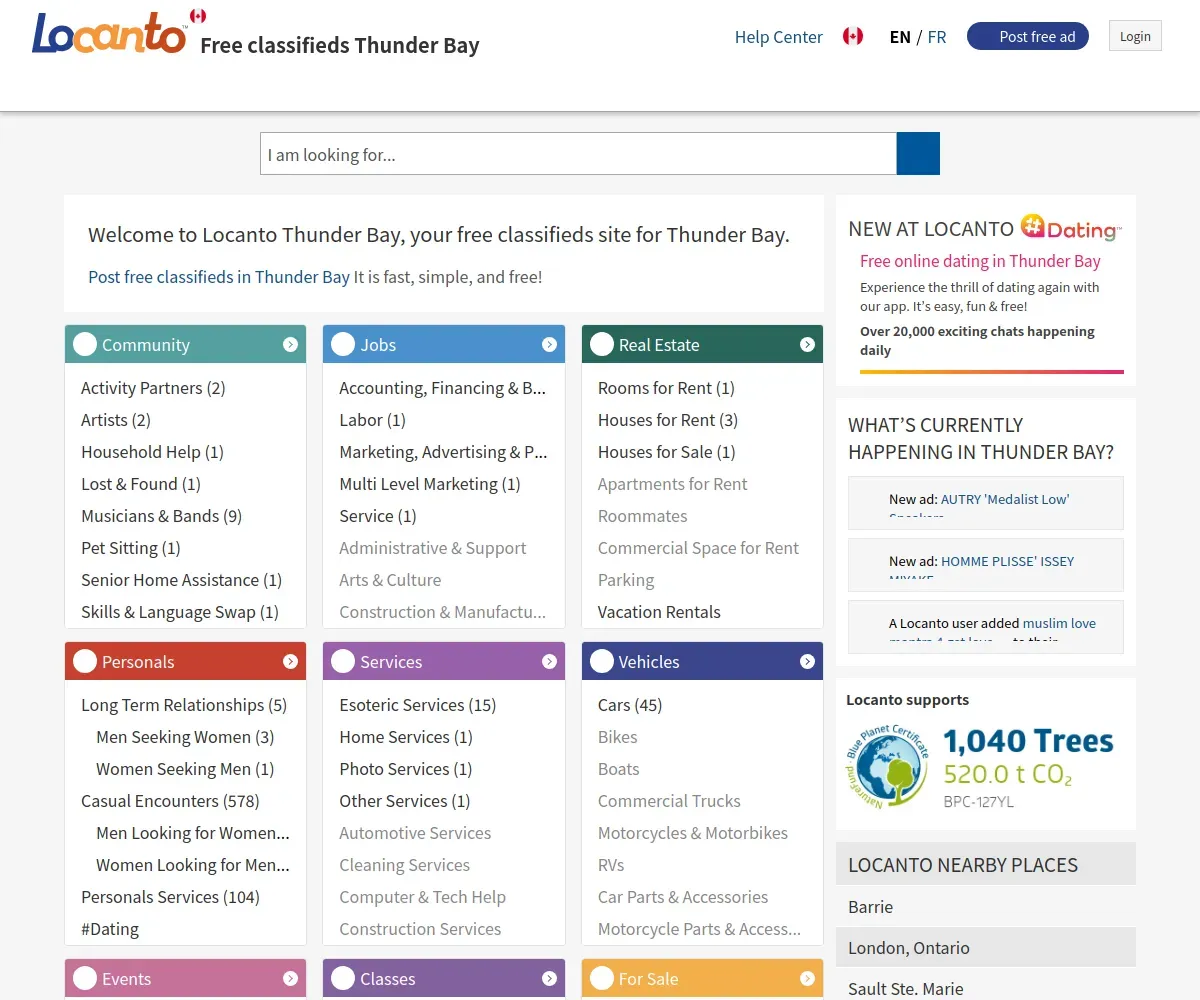Open the Jobs category header
The height and width of the screenshot is (1000, 1200).
point(444,344)
